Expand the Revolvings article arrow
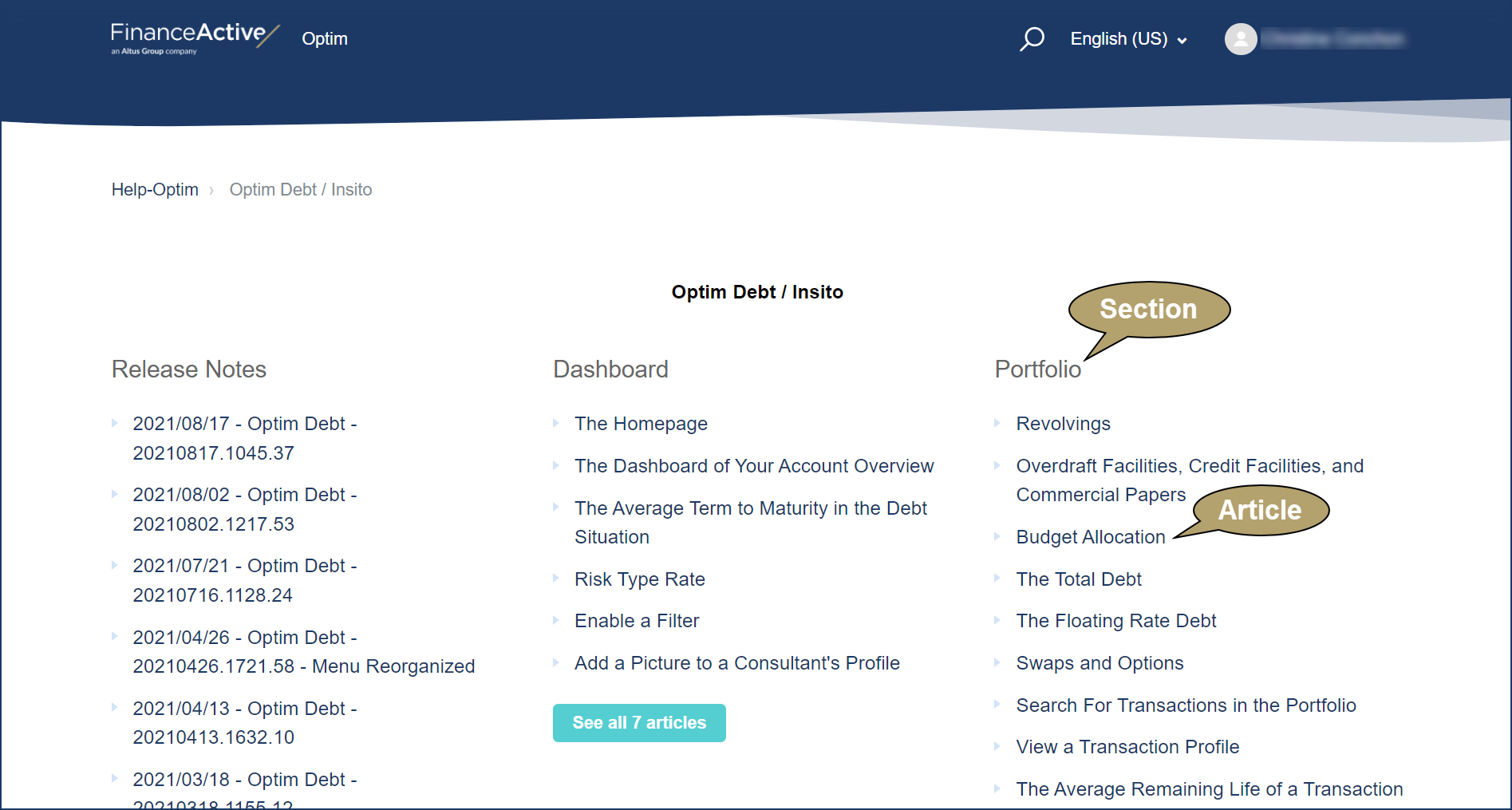 coord(998,424)
